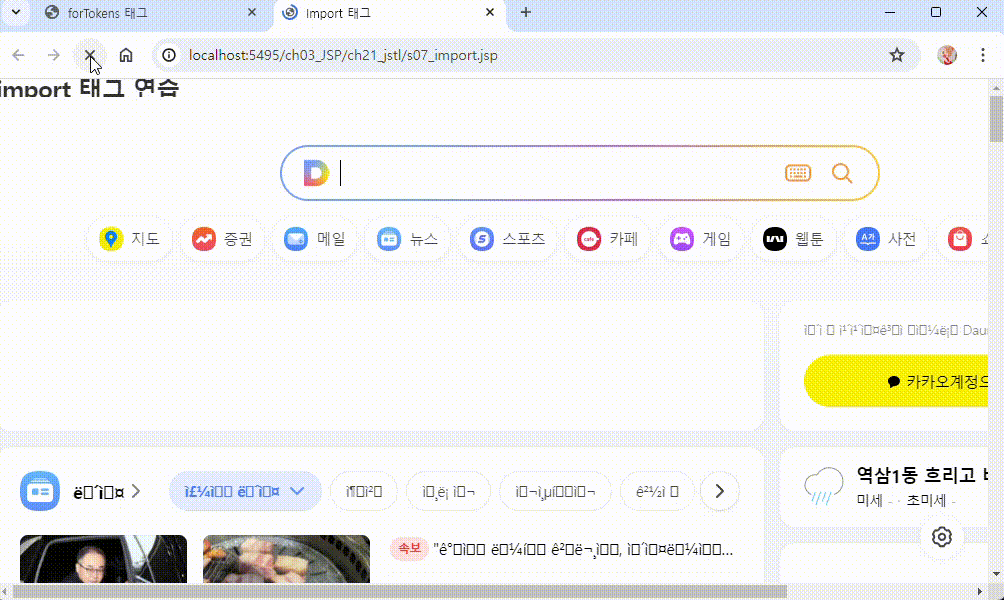
Task: Open the 스포츠 shortcut
Action: 507,239
